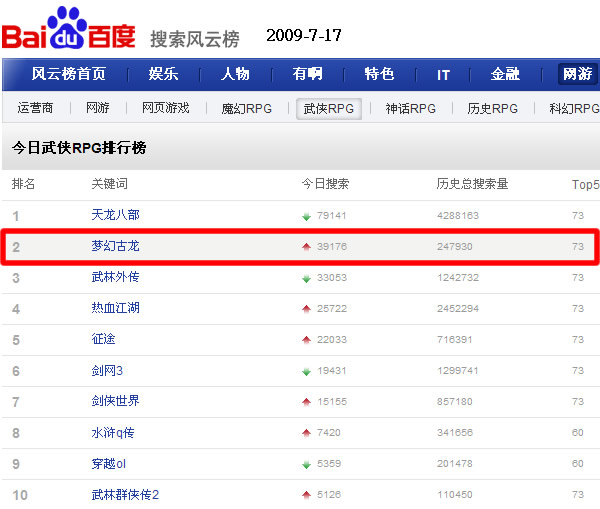Select the active 武侠RPG sub-tab

pyautogui.click(x=329, y=109)
